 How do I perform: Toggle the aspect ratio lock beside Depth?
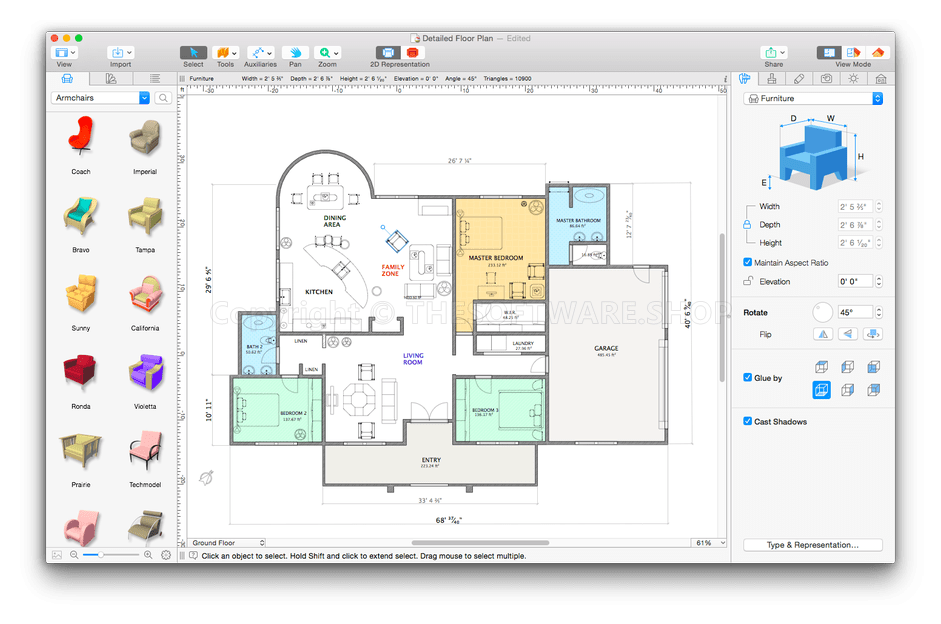click(x=747, y=224)
